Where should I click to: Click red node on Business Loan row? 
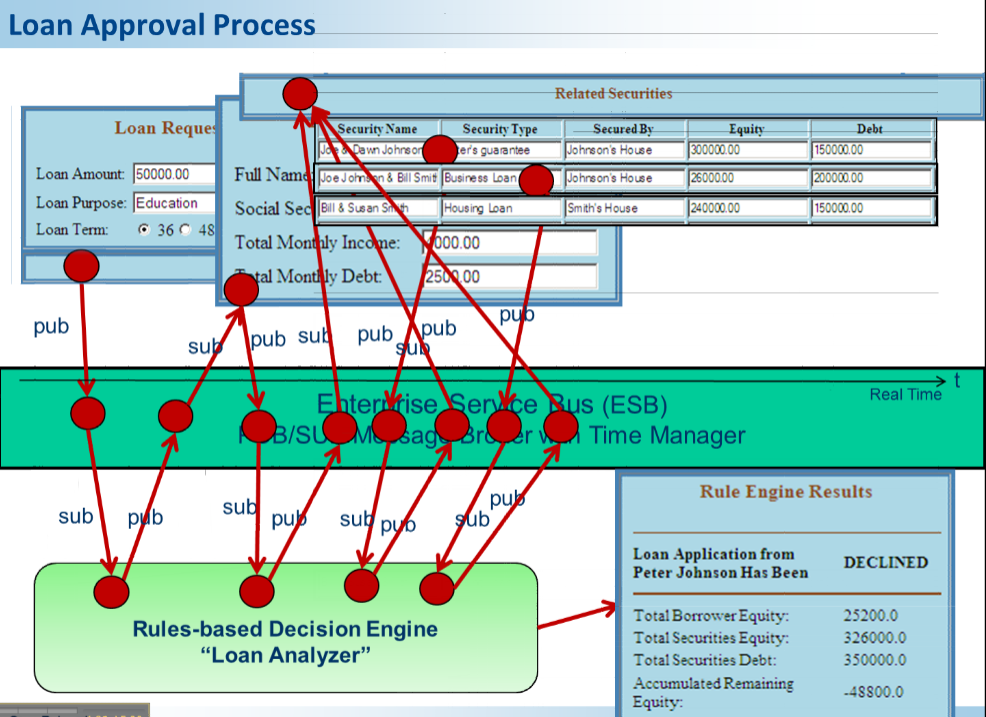[536, 180]
